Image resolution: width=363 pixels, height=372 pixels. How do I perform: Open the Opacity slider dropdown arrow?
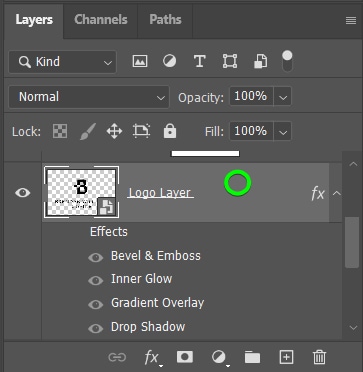pyautogui.click(x=283, y=97)
